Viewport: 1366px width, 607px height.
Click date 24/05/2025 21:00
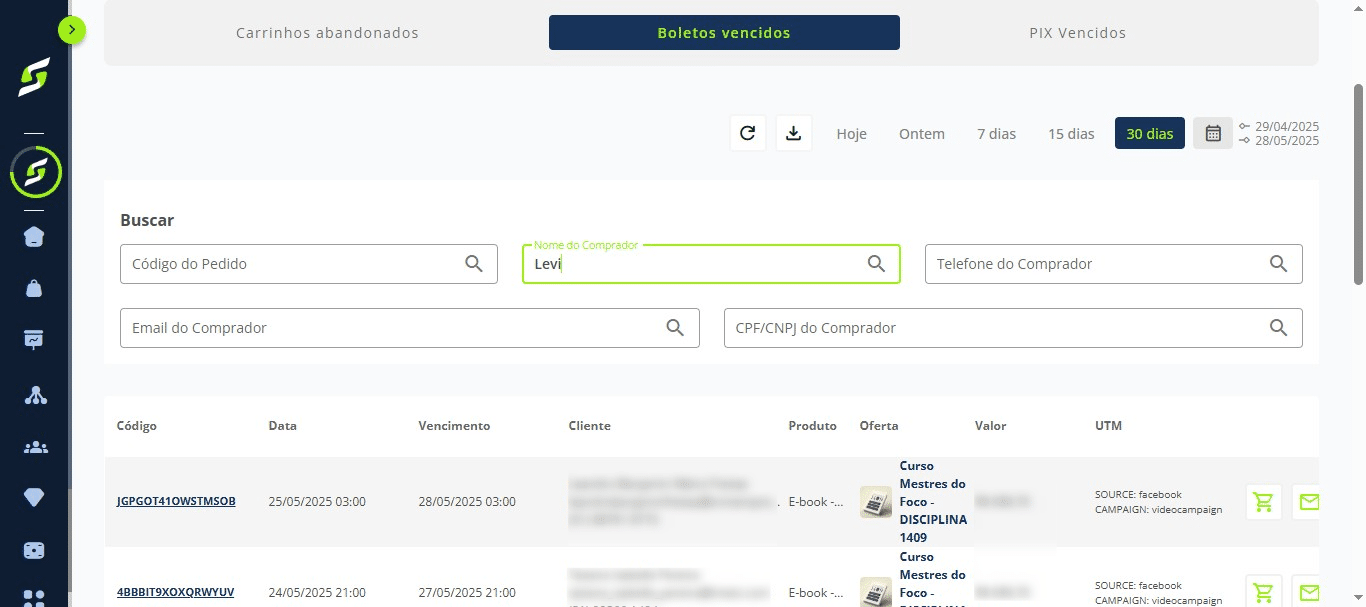tap(317, 593)
